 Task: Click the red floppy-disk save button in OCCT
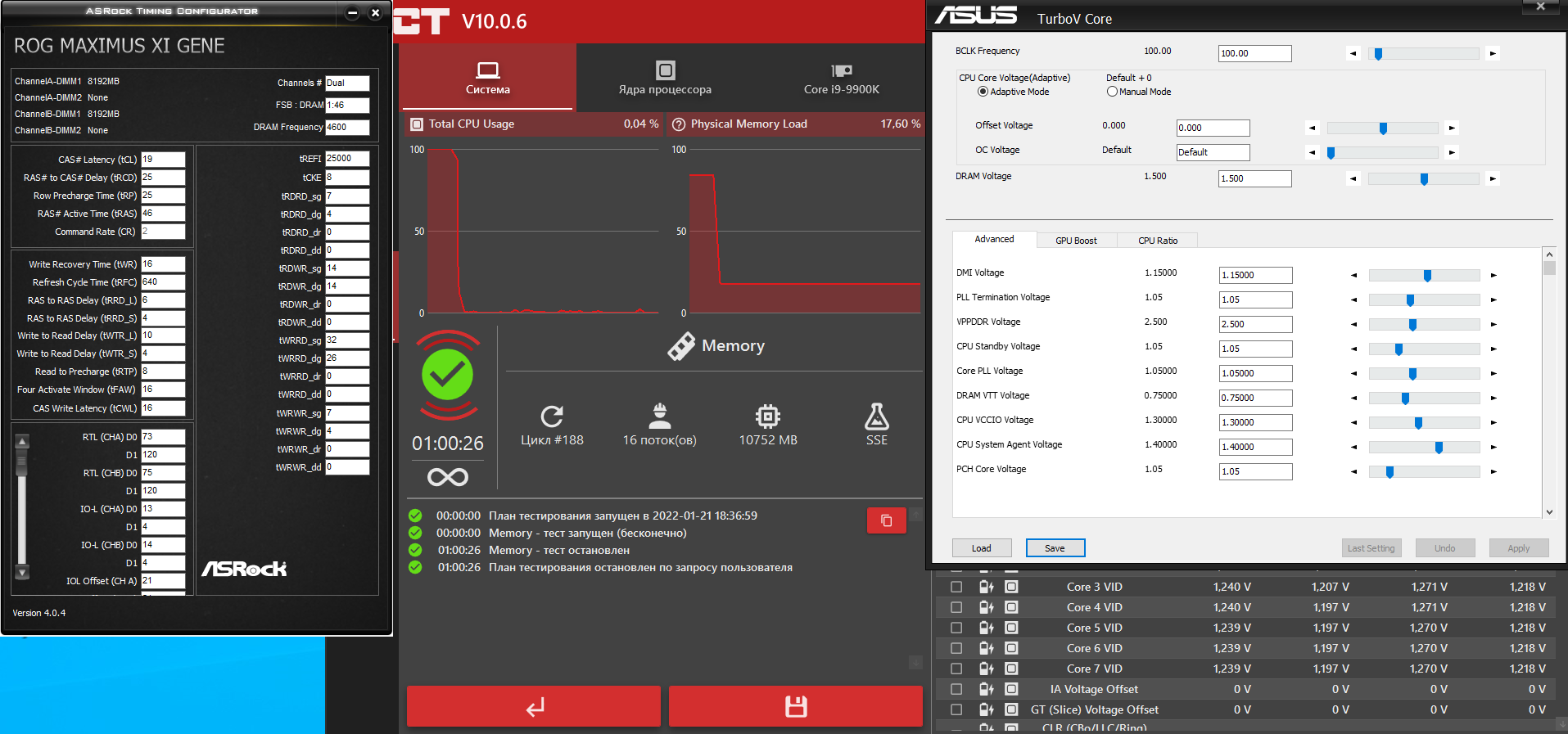(x=796, y=706)
